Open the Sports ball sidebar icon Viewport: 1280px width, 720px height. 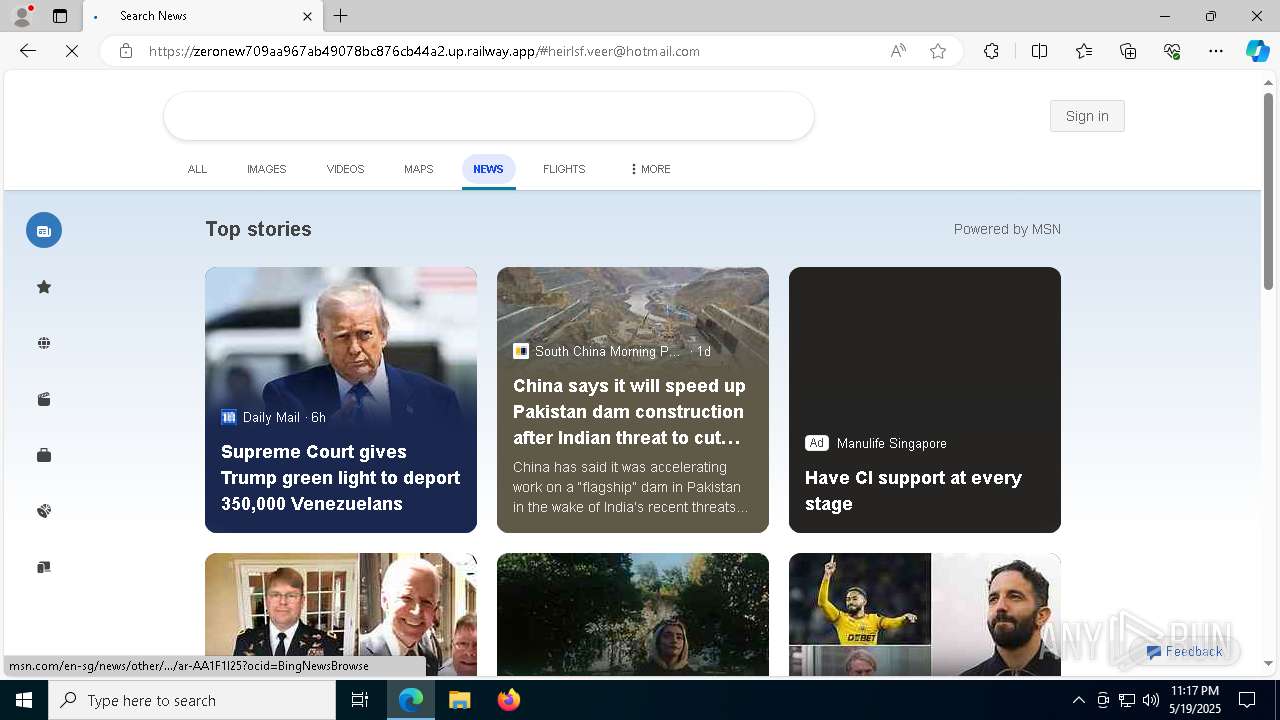[x=44, y=511]
